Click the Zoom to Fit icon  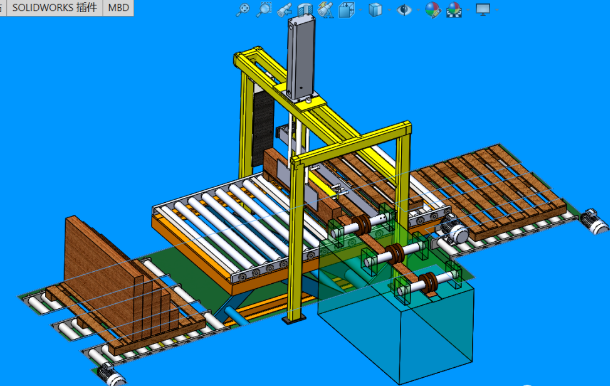(x=243, y=9)
